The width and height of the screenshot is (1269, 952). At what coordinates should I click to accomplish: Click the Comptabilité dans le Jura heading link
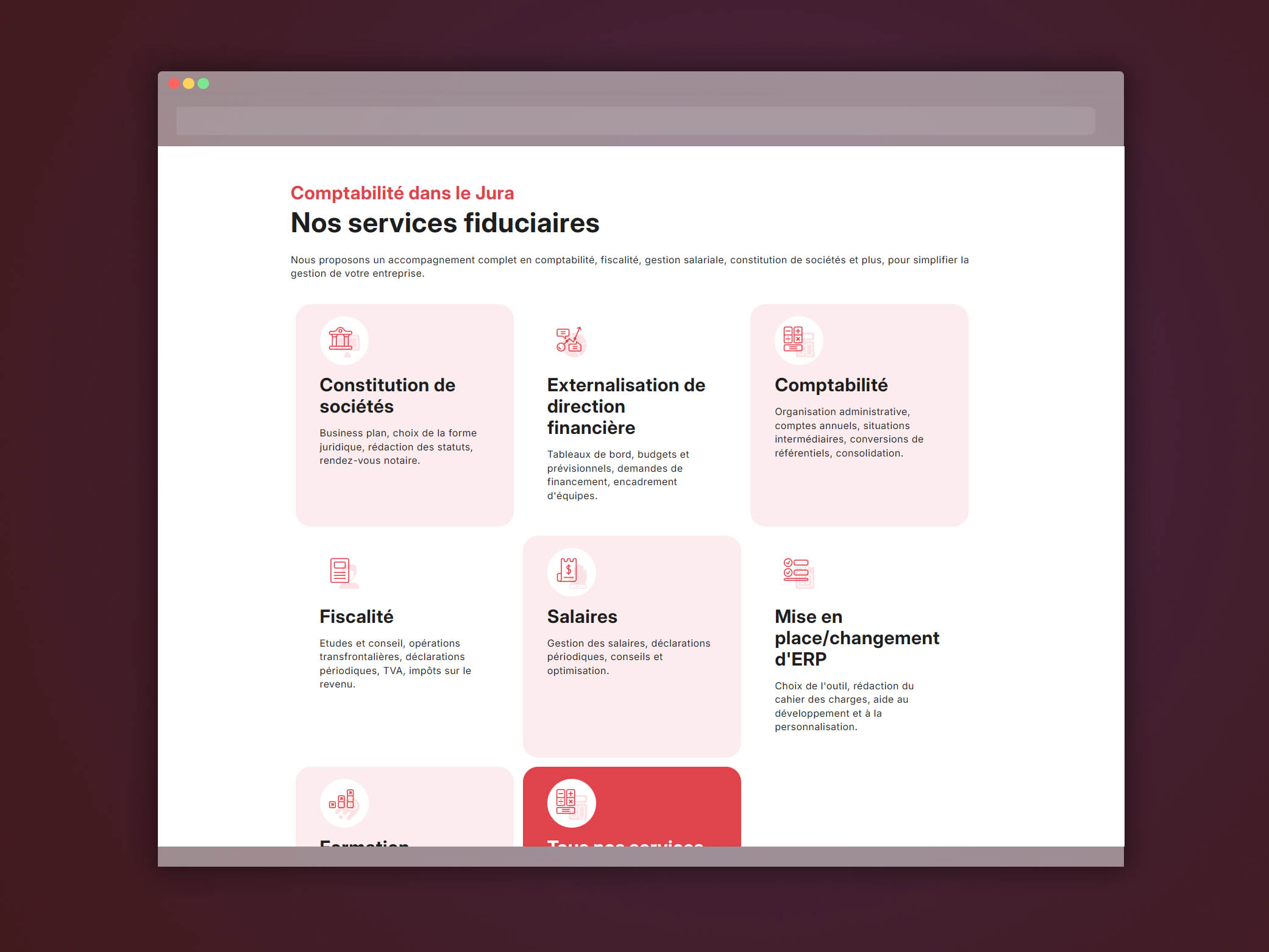click(x=401, y=193)
